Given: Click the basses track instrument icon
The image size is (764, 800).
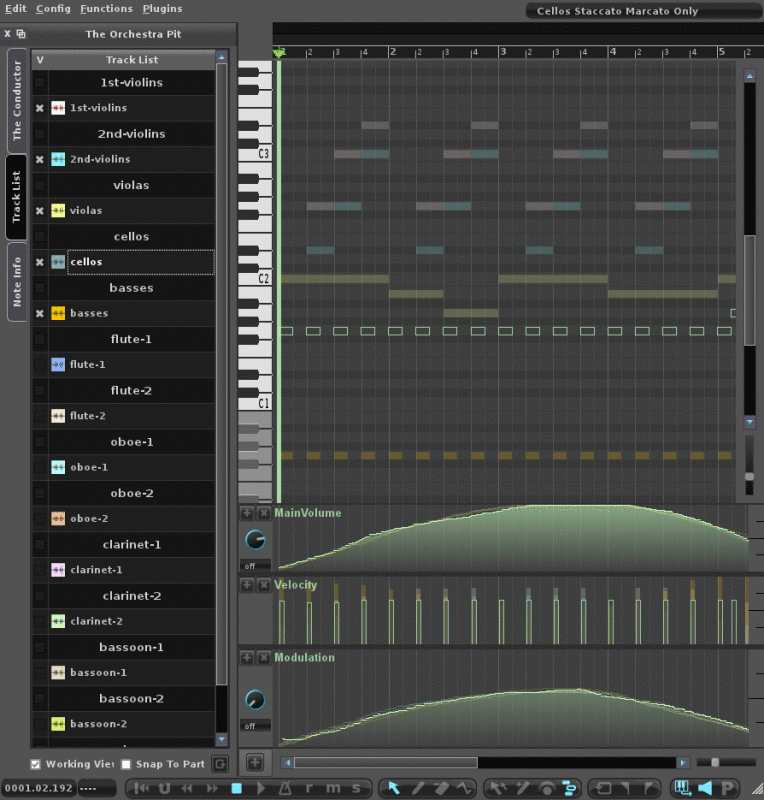Looking at the screenshot, I should point(58,313).
